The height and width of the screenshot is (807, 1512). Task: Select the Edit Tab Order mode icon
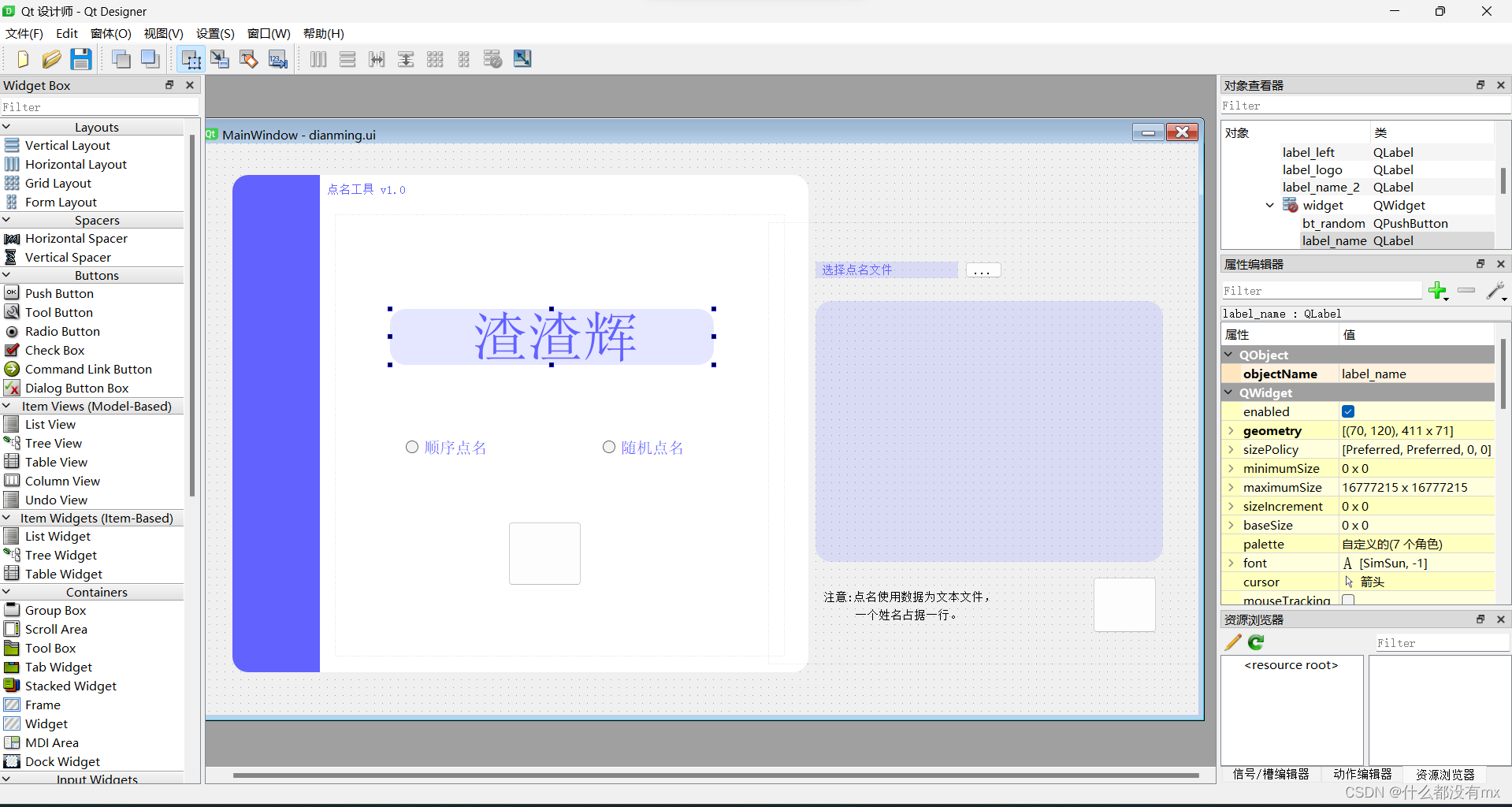pos(278,59)
